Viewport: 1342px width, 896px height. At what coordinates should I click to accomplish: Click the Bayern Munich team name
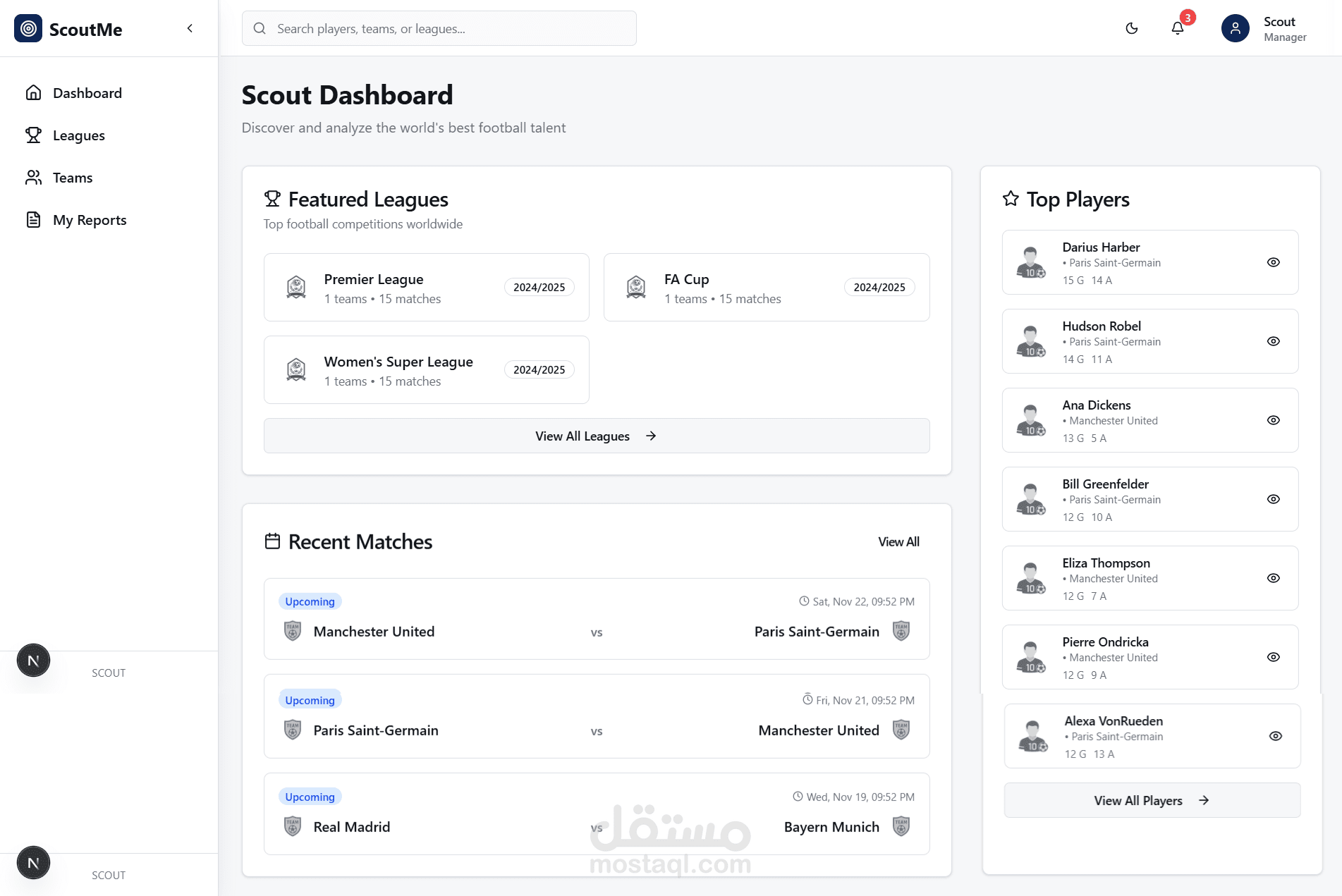[x=831, y=827]
